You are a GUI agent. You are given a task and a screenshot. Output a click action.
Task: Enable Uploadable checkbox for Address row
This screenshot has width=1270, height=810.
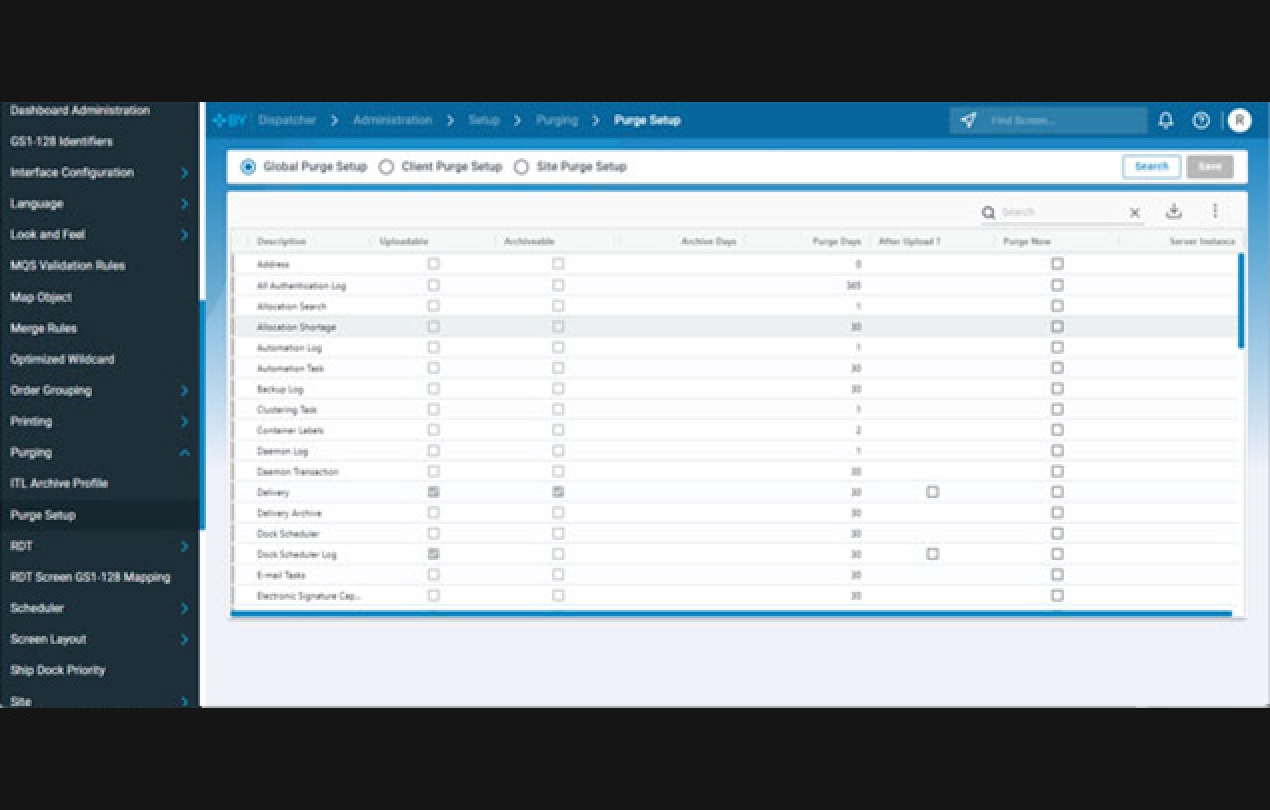pyautogui.click(x=433, y=263)
